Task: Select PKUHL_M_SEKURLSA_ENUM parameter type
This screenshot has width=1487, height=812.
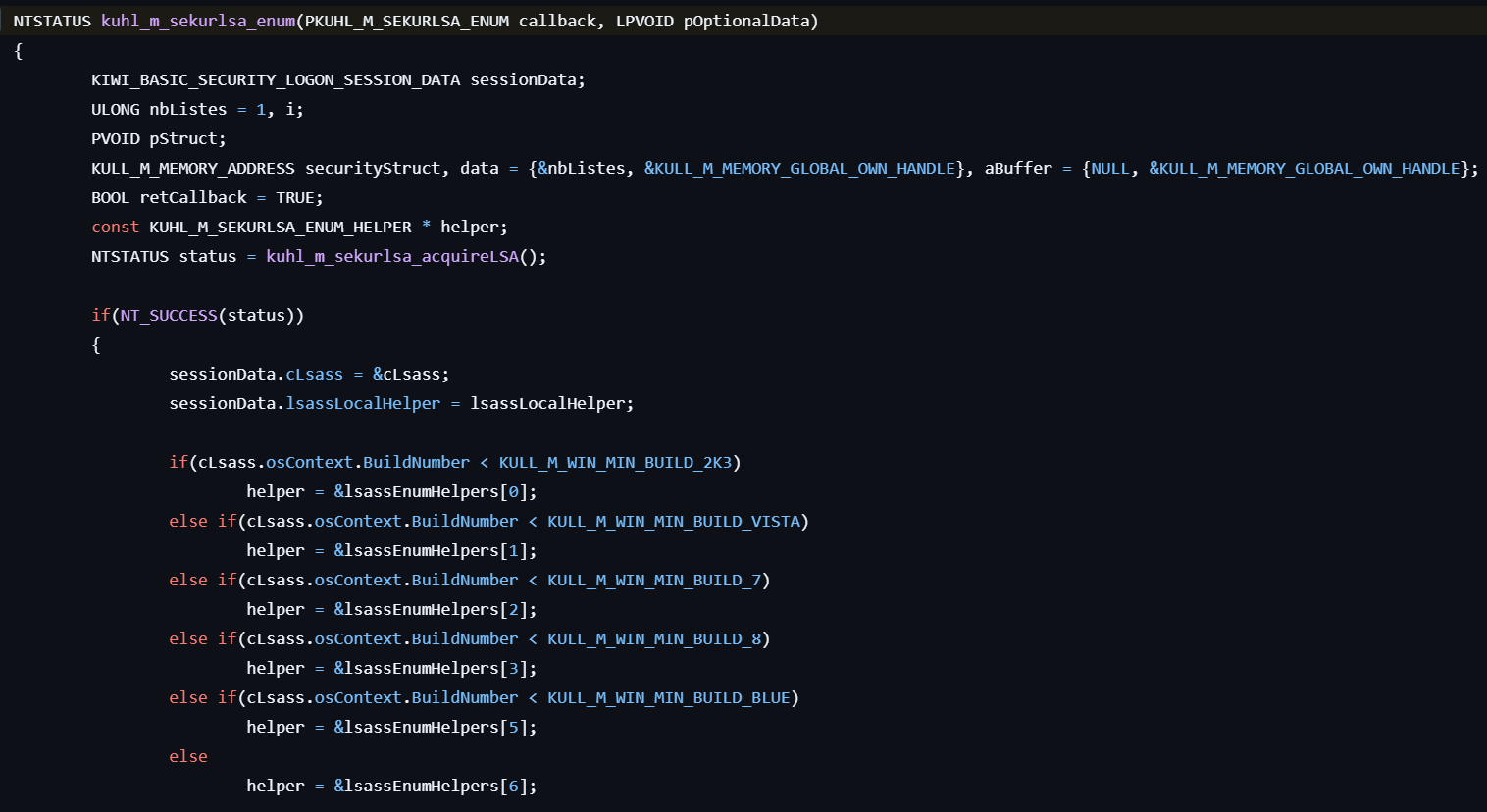Action: click(407, 21)
